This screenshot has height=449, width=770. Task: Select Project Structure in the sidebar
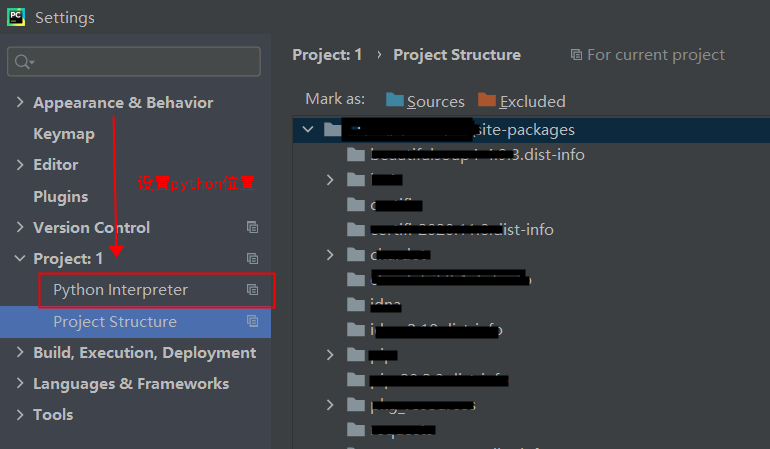115,322
